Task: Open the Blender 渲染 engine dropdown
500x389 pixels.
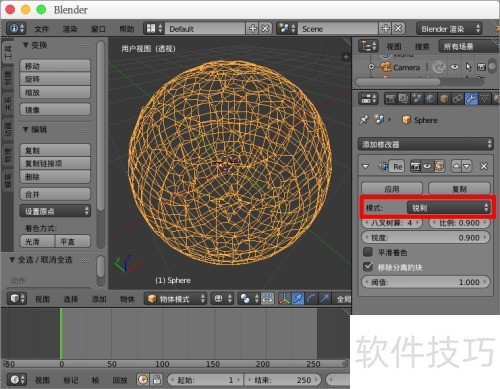Action: [449, 29]
